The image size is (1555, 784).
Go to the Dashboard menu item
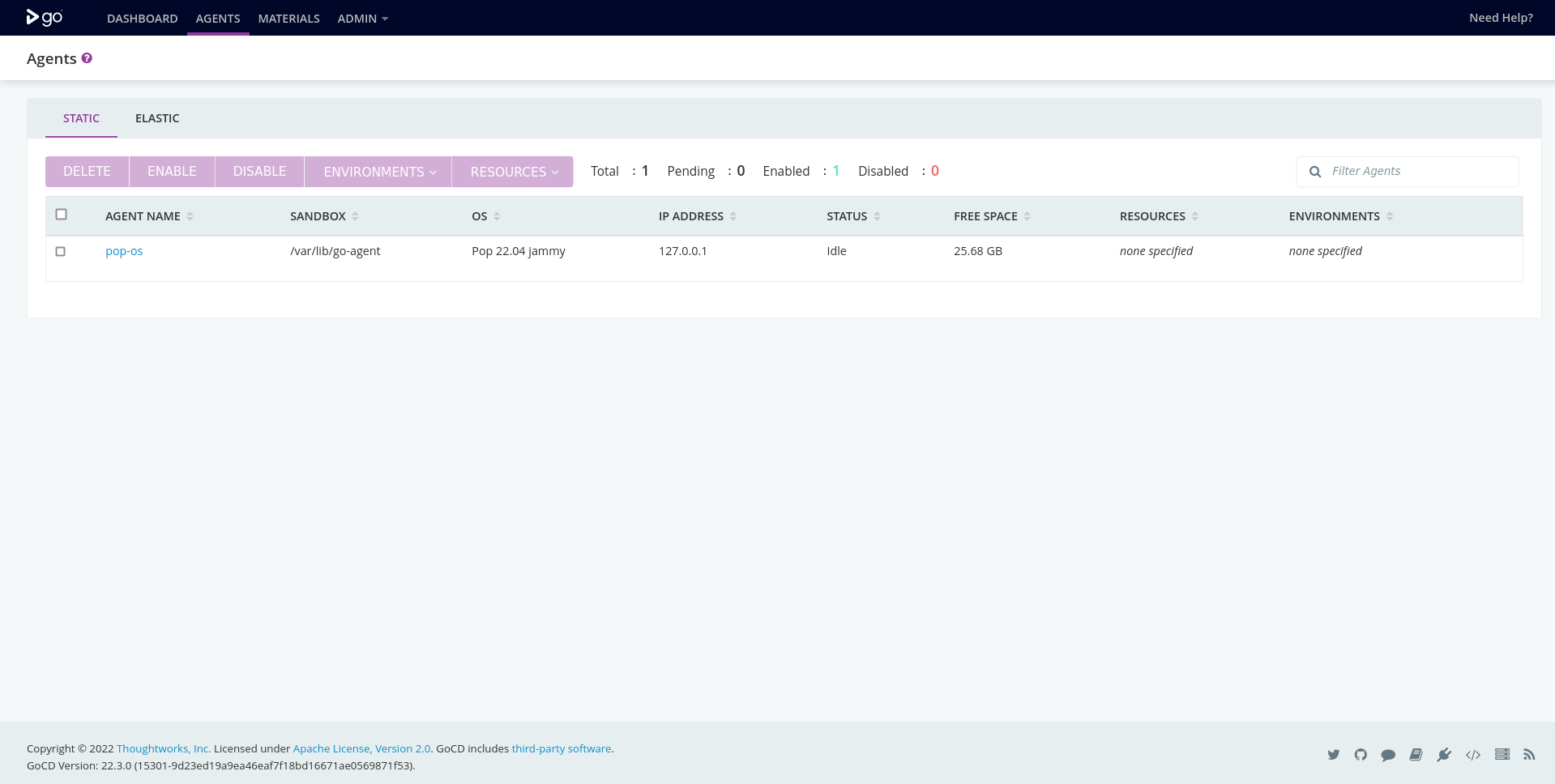pos(143,18)
